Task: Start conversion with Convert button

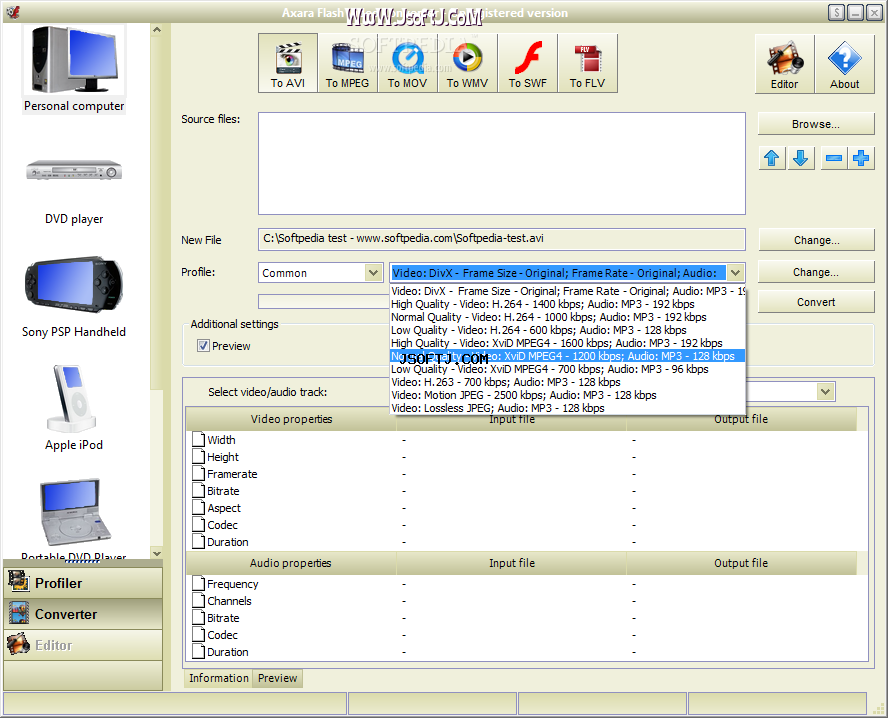Action: [x=816, y=302]
